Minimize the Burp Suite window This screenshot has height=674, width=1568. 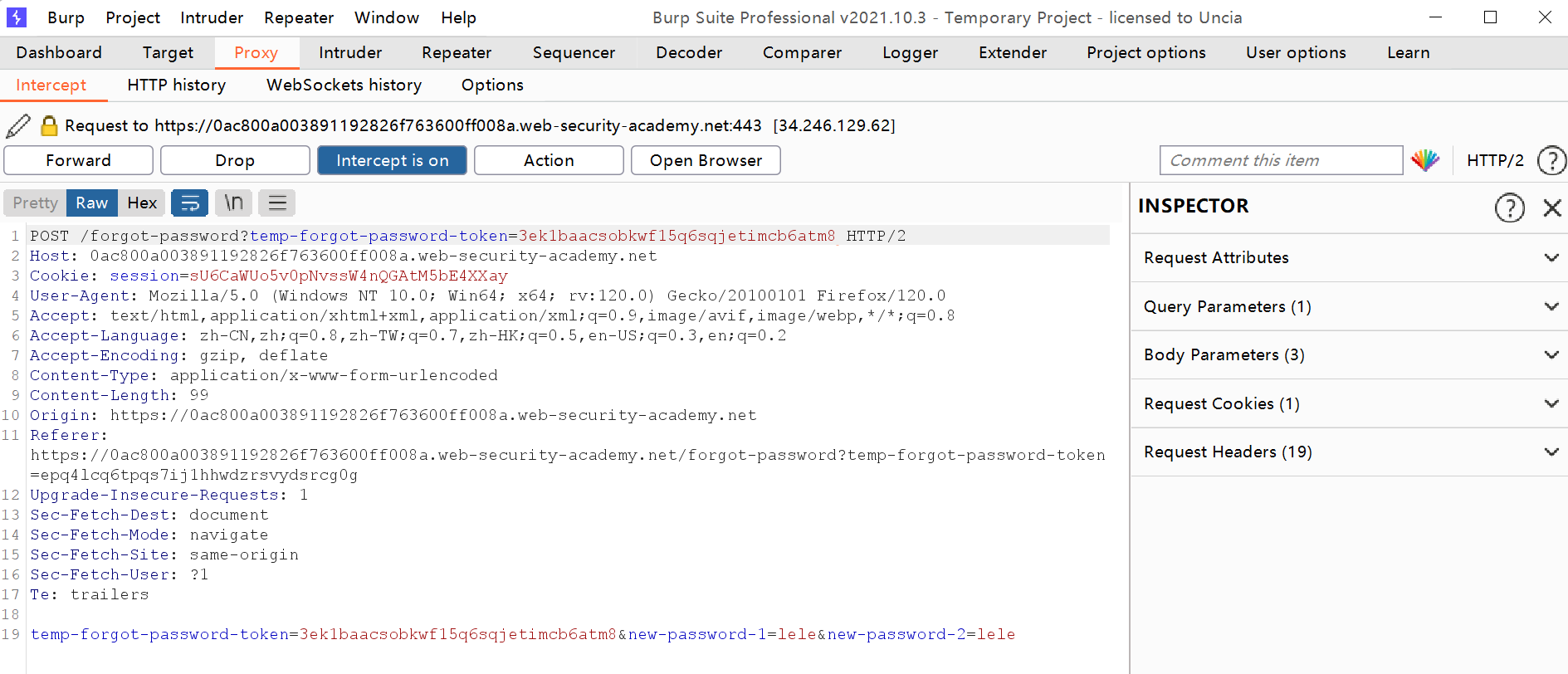[1436, 17]
